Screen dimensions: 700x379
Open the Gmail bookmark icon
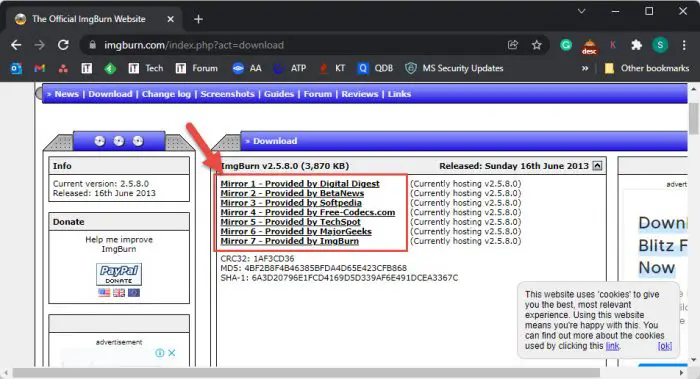tap(40, 68)
